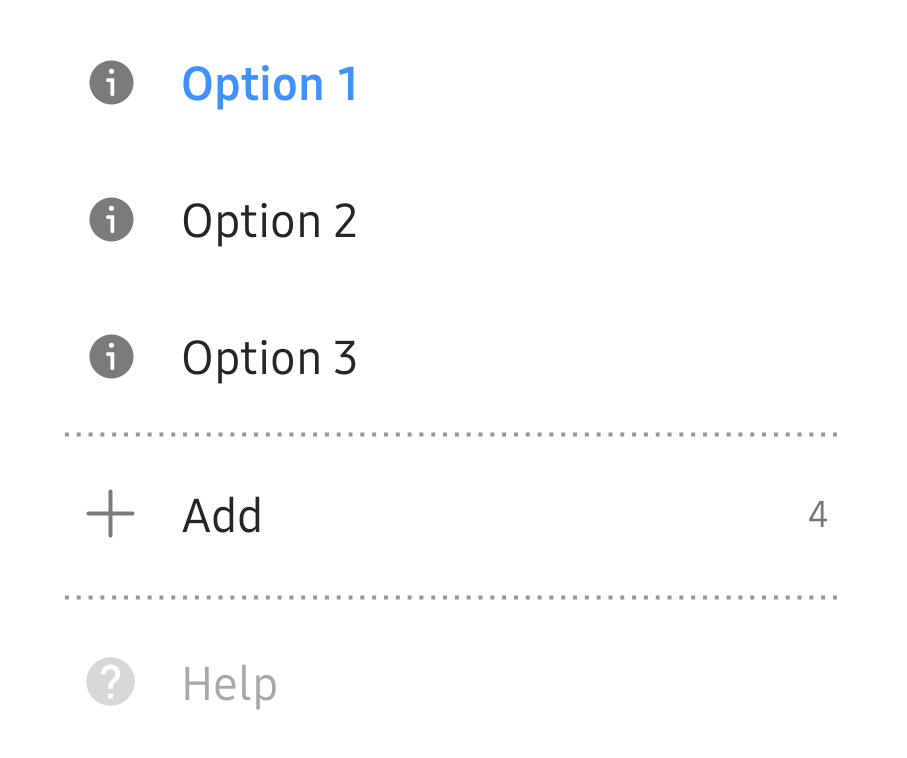Screen dimensions: 907x758
Task: Click empty row space right of Help
Action: tap(560, 684)
